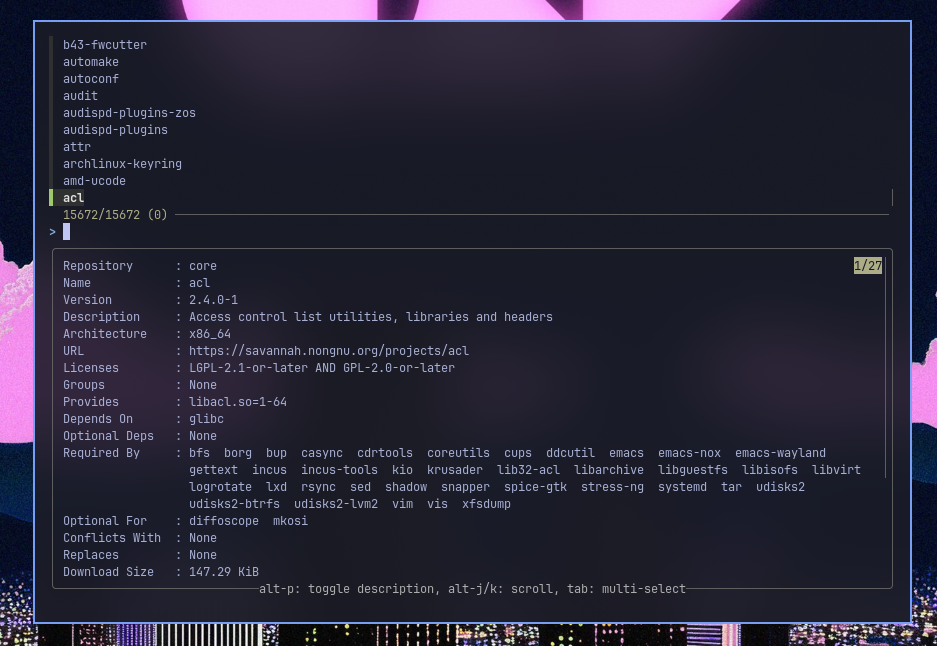The width and height of the screenshot is (937, 646).
Task: Click the stress-ng entry in Required By
Action: 613,487
